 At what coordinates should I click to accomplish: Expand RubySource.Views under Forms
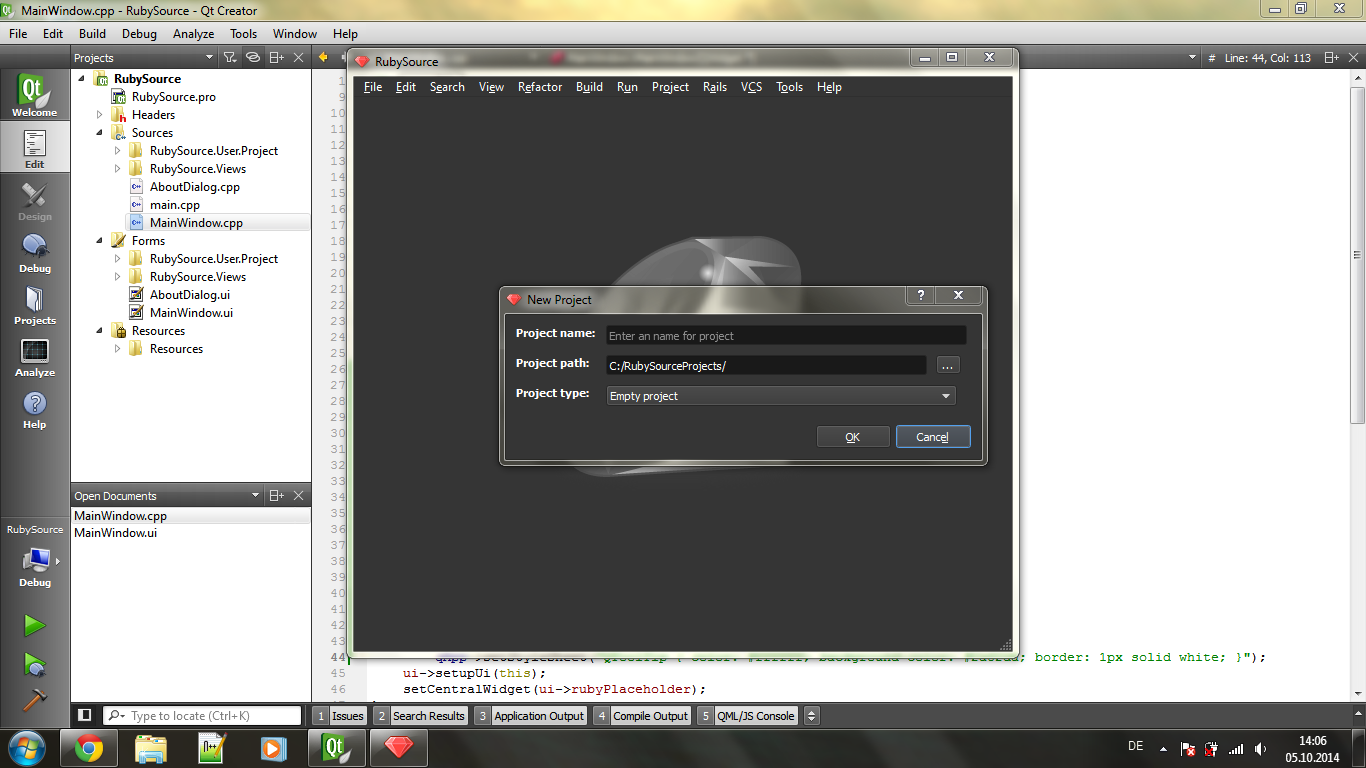pyautogui.click(x=117, y=277)
